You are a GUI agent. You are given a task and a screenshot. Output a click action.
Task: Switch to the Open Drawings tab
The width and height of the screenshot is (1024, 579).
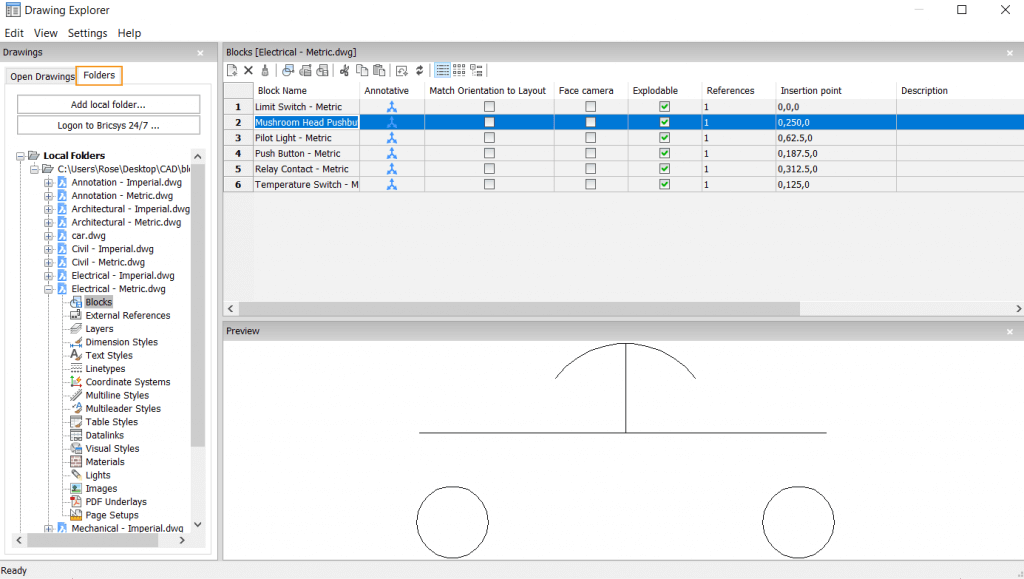42,75
